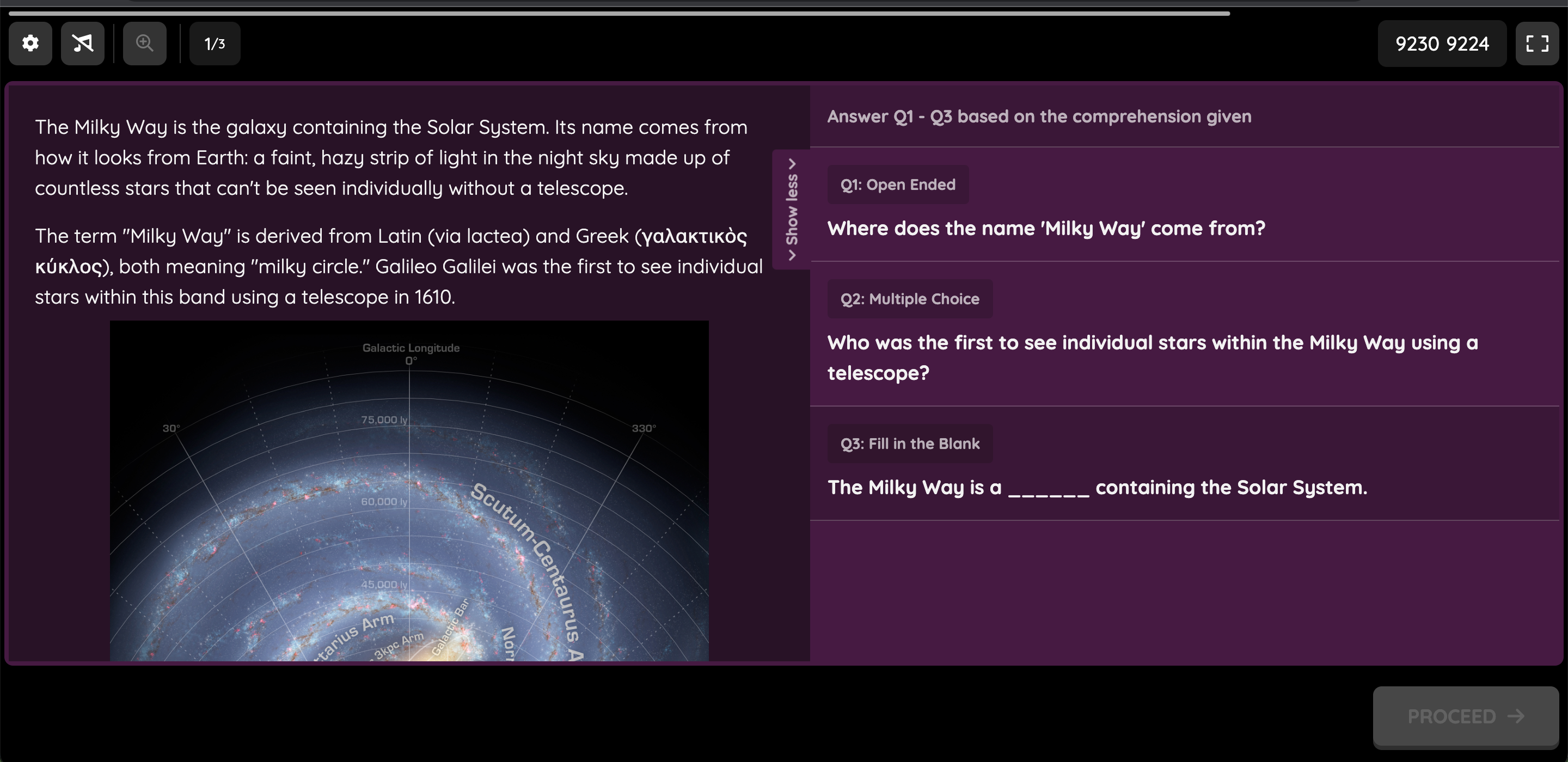This screenshot has height=762, width=1568.
Task: Collapse passage with Show less tab
Action: [x=791, y=210]
